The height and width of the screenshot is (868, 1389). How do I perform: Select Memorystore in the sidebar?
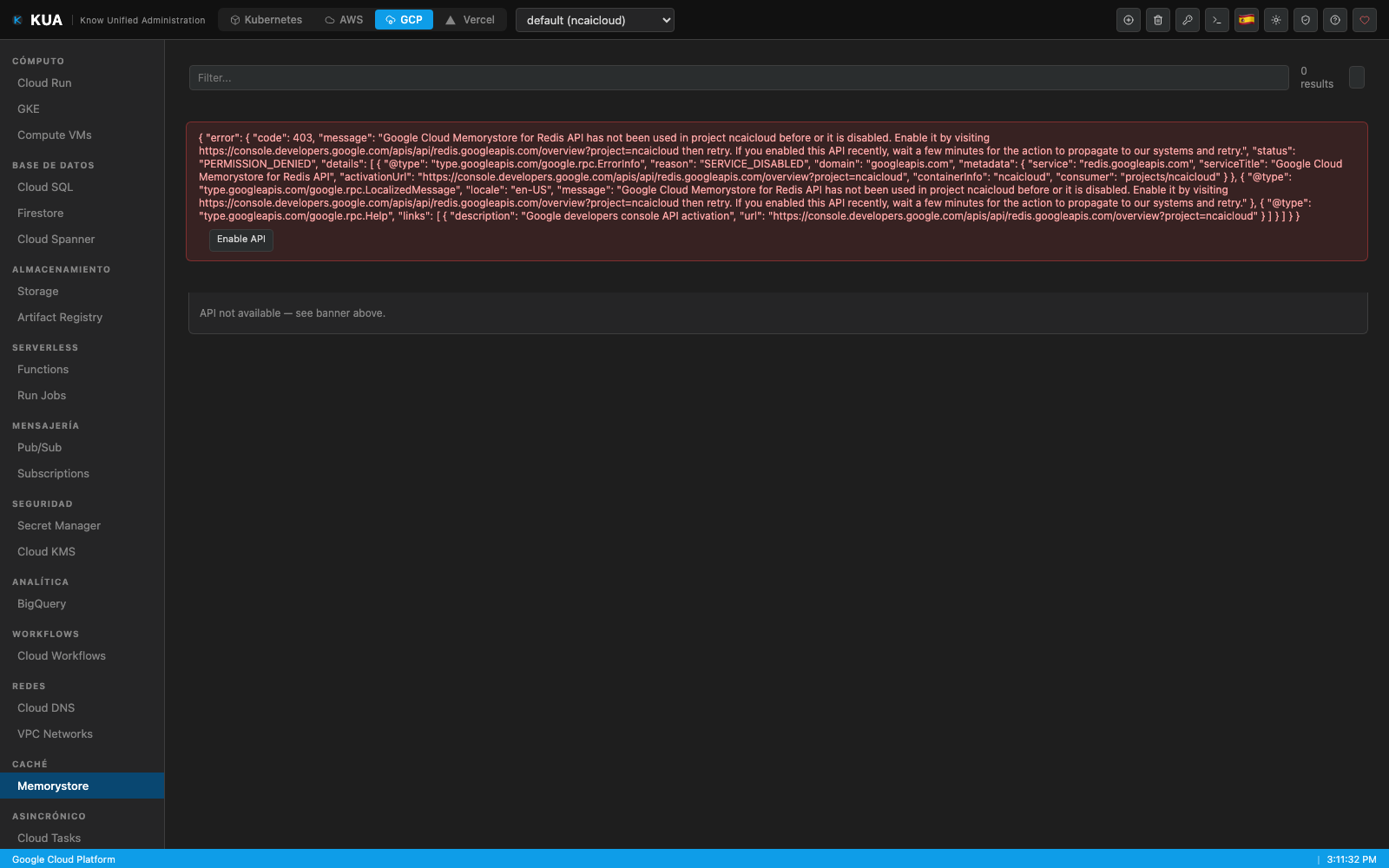(82, 786)
